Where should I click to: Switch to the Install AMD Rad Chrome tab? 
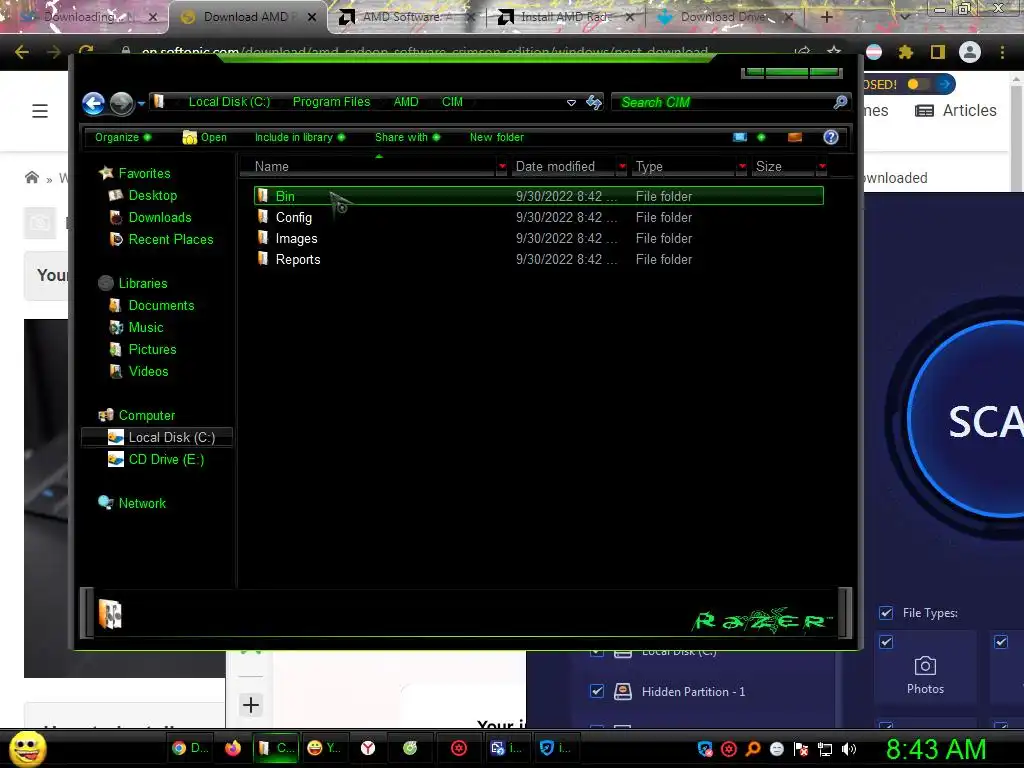click(564, 17)
